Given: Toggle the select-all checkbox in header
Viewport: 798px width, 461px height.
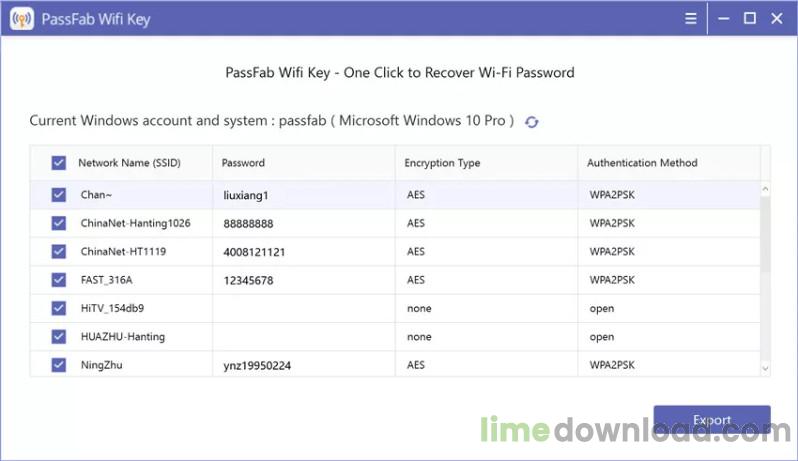Looking at the screenshot, I should (58, 162).
